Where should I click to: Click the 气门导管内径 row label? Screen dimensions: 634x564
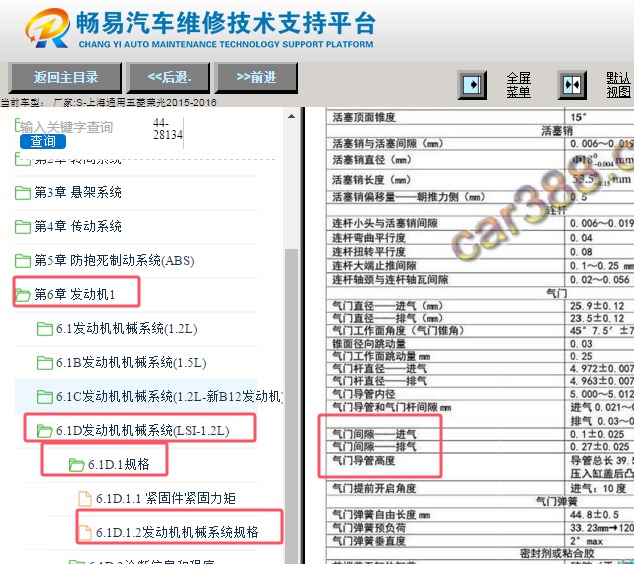pos(364,394)
